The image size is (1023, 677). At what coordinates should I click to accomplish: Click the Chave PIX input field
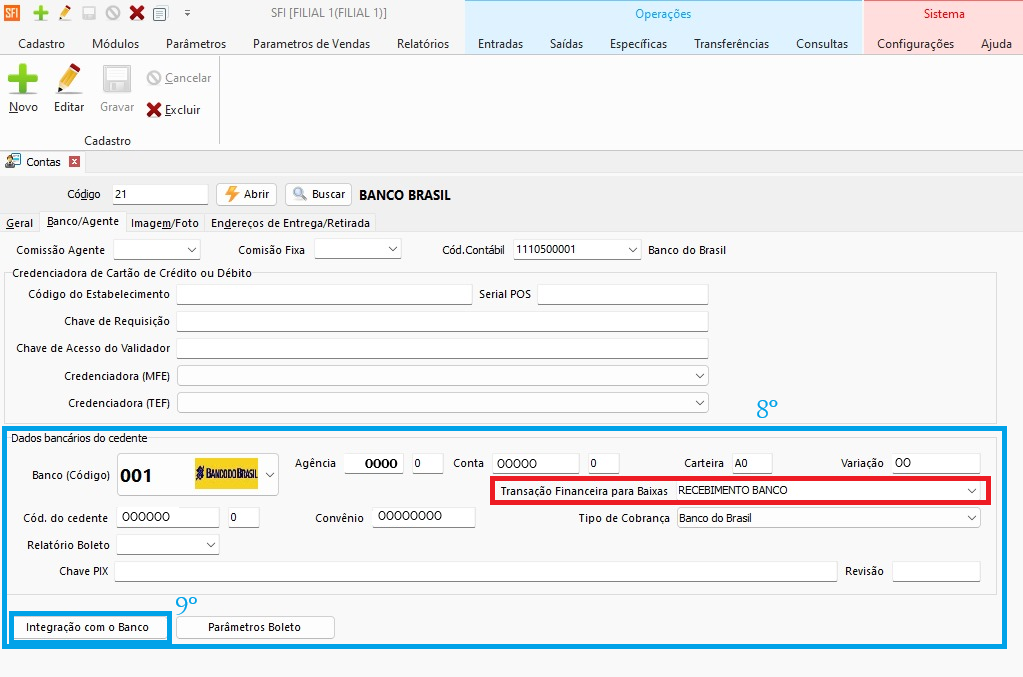pos(476,571)
